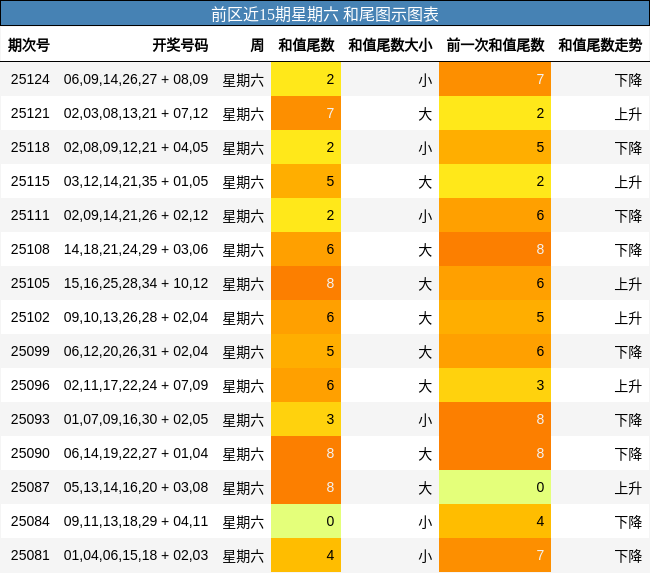Click issue number 25108
The width and height of the screenshot is (650, 573).
click(30, 249)
